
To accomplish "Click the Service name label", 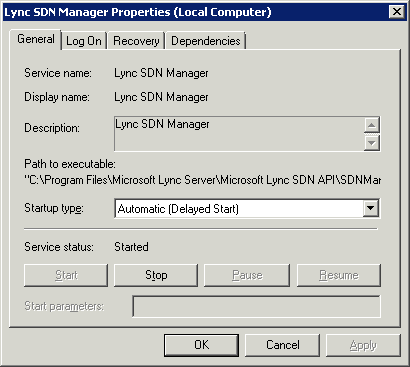I will [x=58, y=73].
